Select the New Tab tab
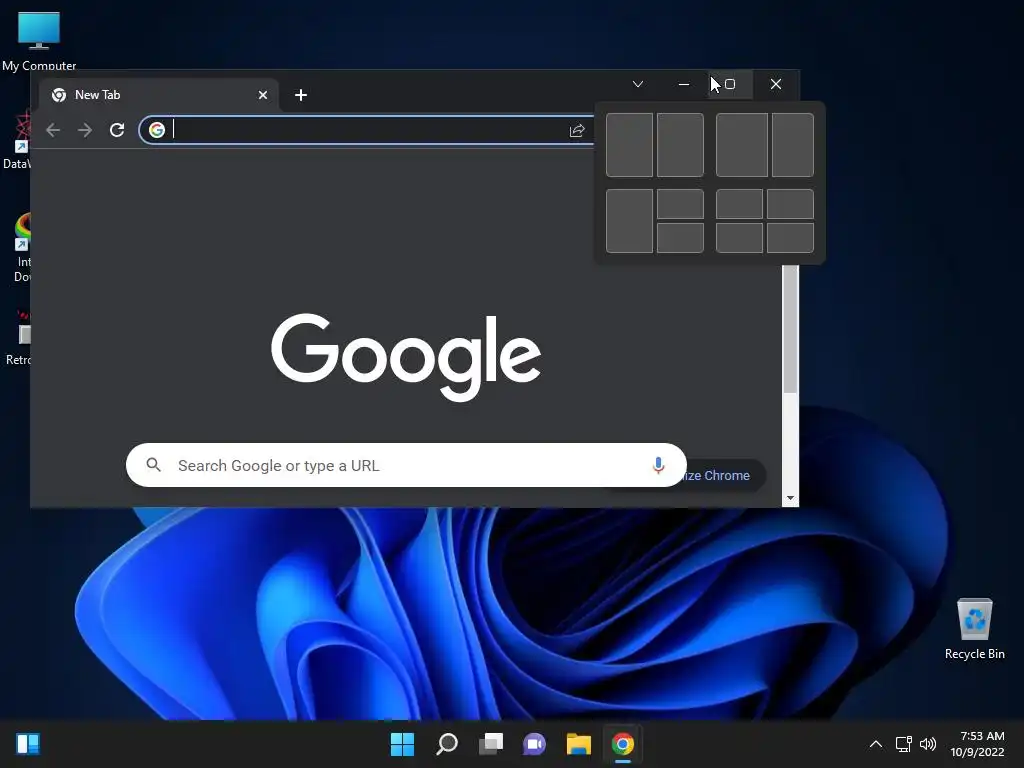The width and height of the screenshot is (1024, 768). point(159,95)
